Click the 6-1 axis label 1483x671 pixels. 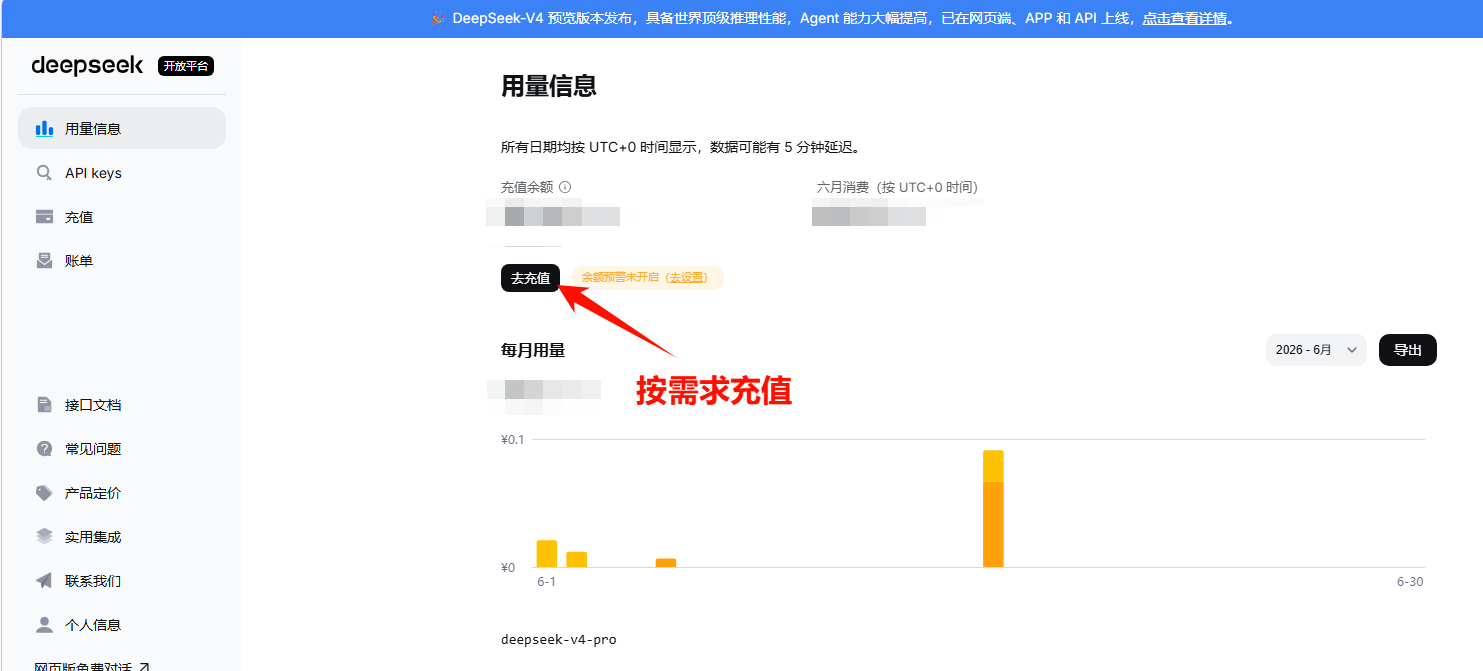(x=547, y=582)
